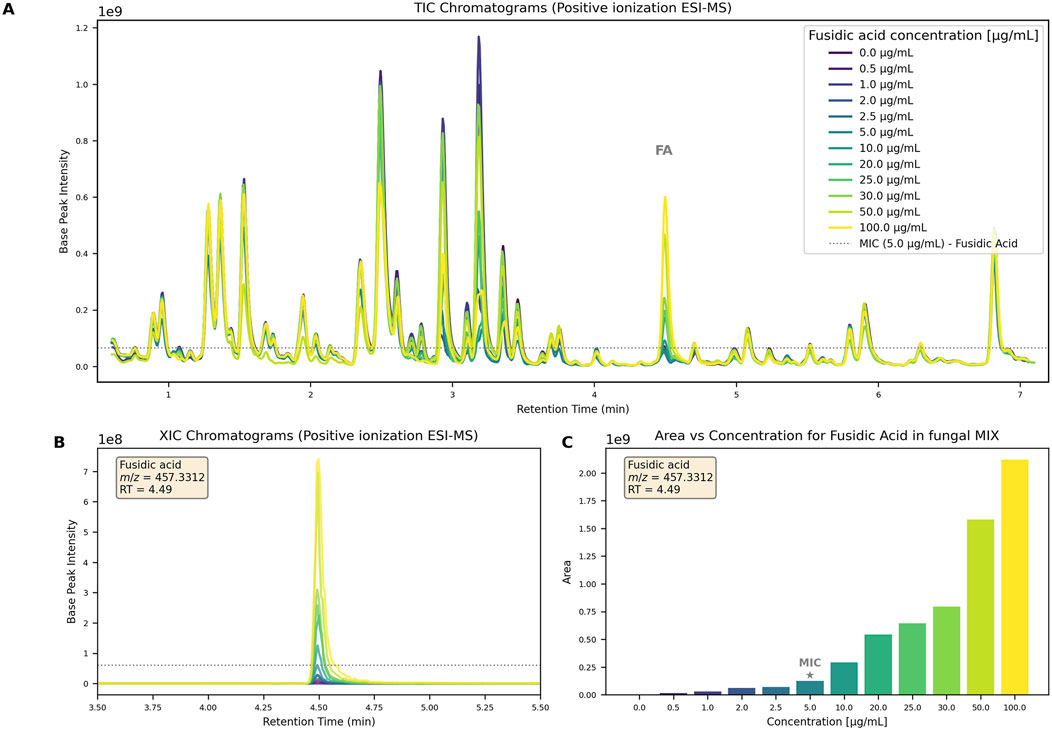Screen dimensions: 1052x730
Task: Click y-axis tick "1.75" in panel C
Action: click(588, 501)
